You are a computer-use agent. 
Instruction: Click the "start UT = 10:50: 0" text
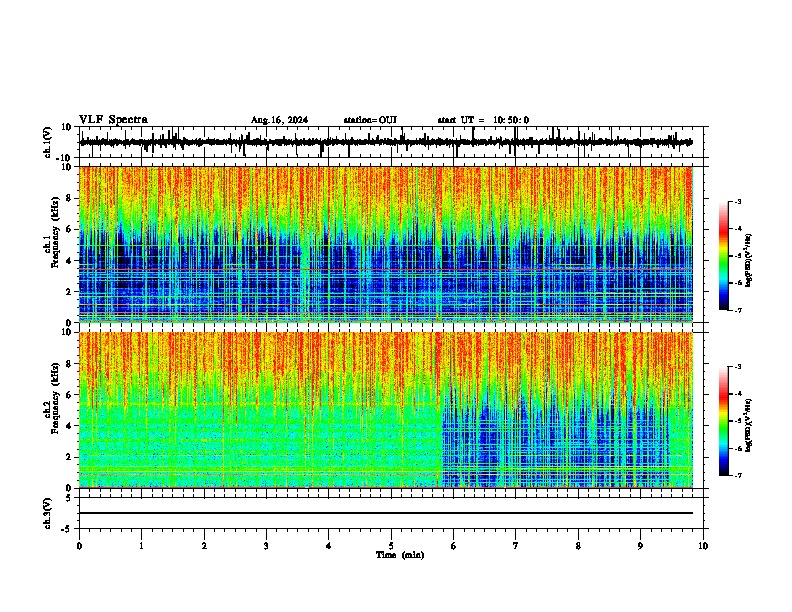[x=483, y=120]
